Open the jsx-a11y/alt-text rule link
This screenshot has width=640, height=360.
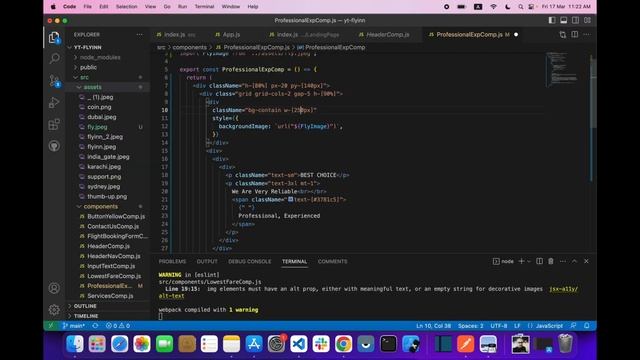563,289
